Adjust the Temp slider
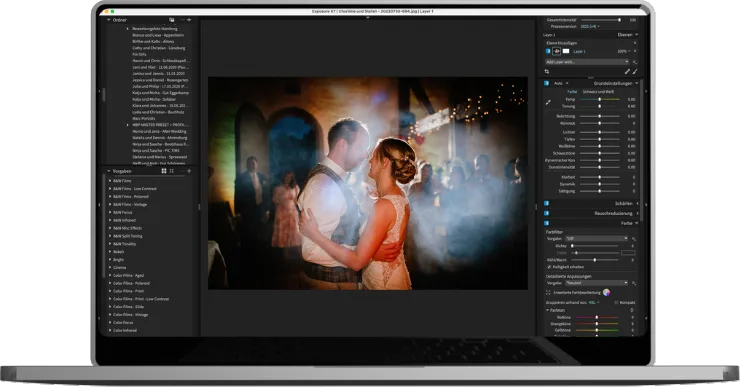 600,100
